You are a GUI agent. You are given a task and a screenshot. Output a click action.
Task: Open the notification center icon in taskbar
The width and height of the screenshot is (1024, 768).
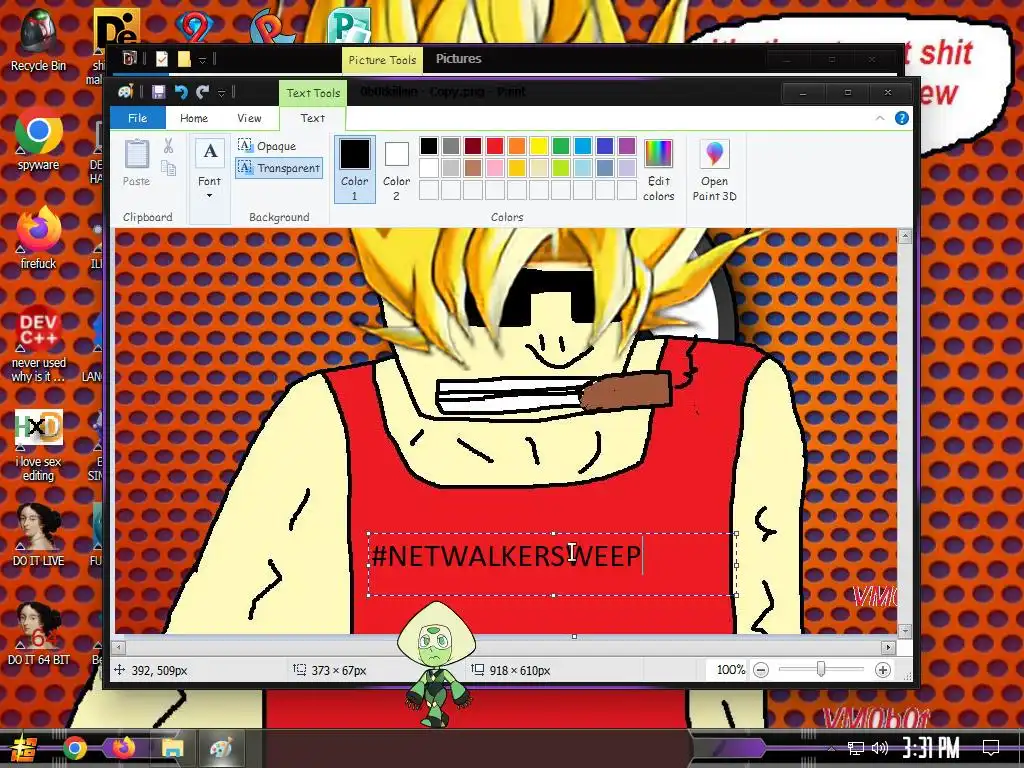991,747
